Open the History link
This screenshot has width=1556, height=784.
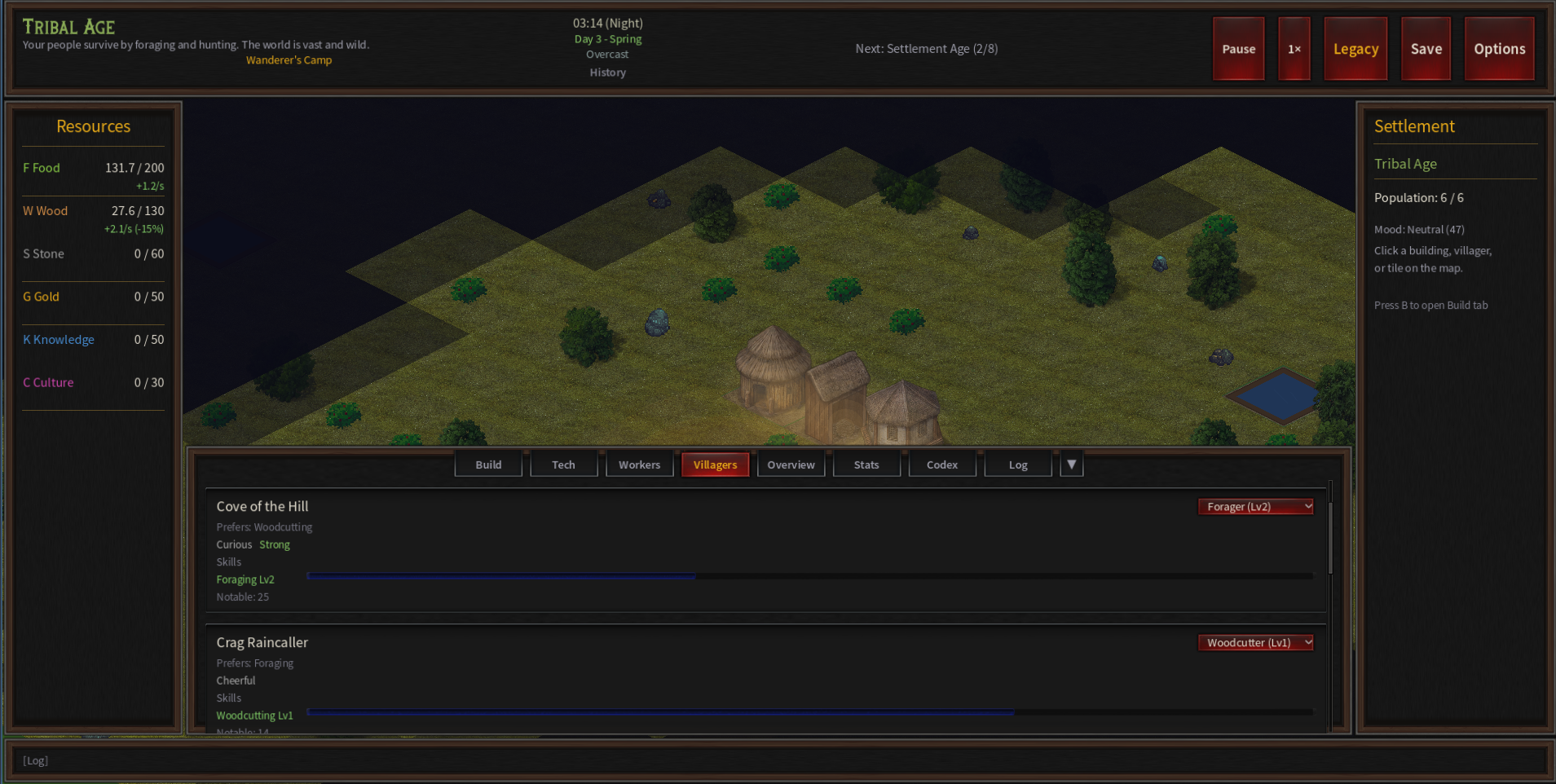608,73
